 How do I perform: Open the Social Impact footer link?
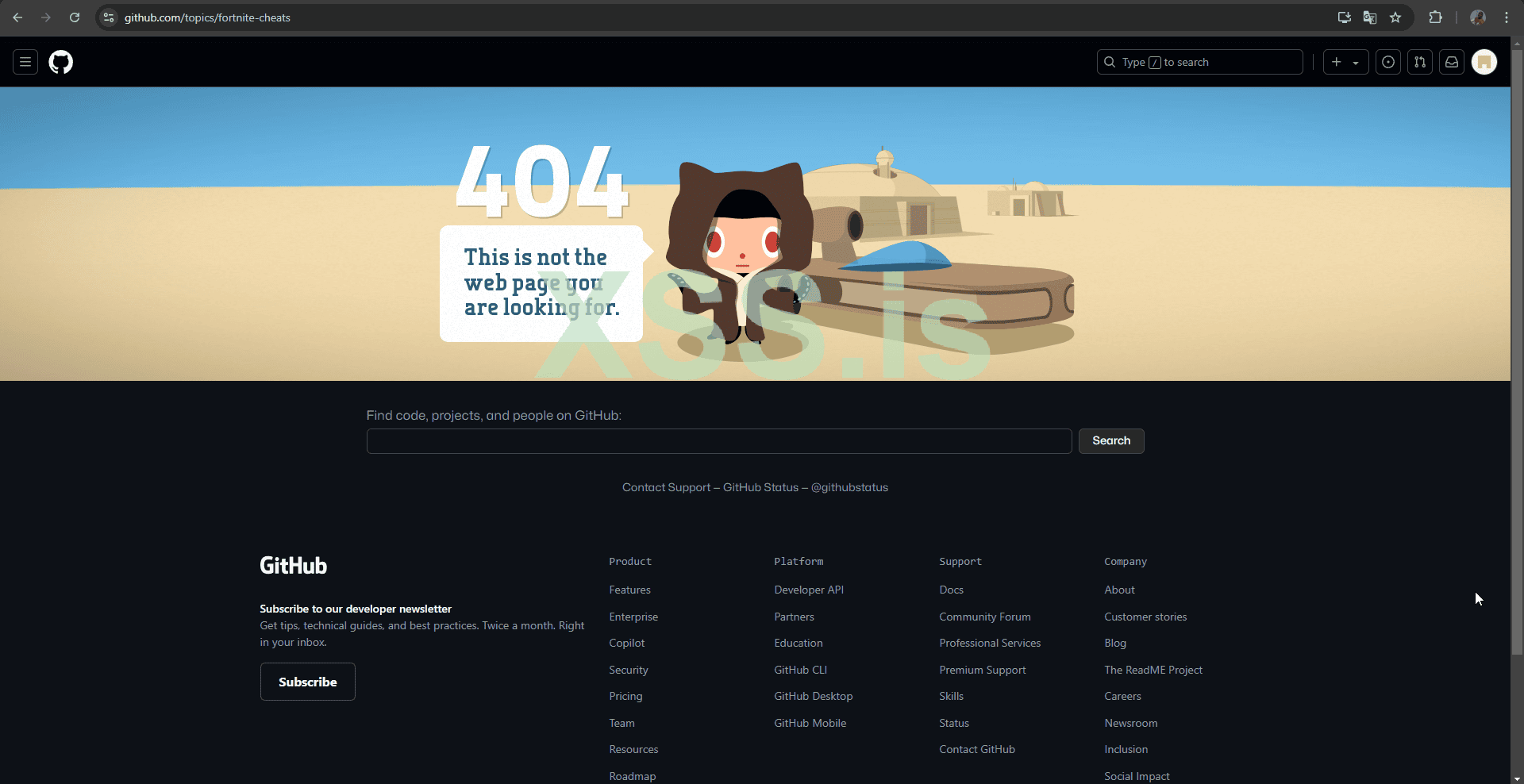coord(1137,776)
